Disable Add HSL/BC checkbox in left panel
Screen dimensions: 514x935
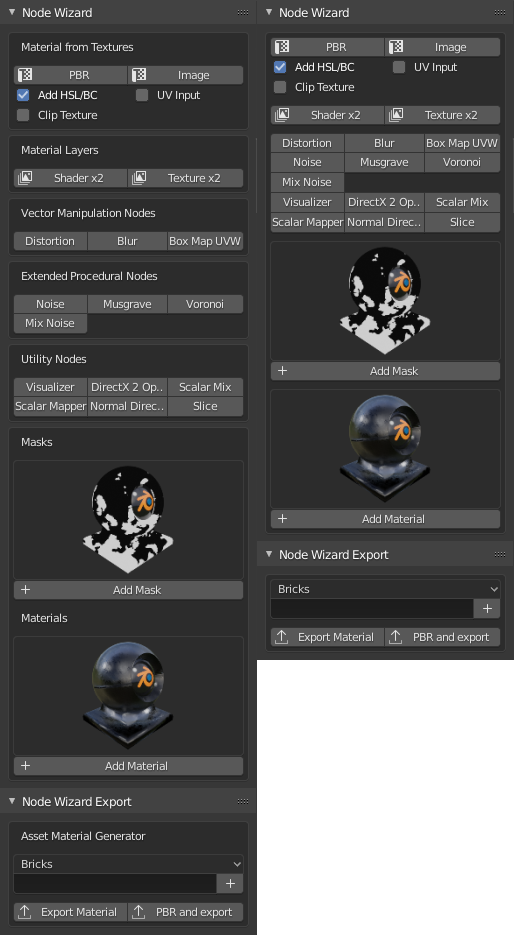23,95
